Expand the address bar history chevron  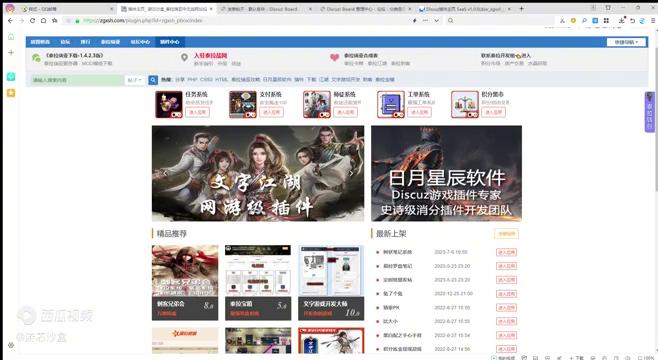coord(436,20)
